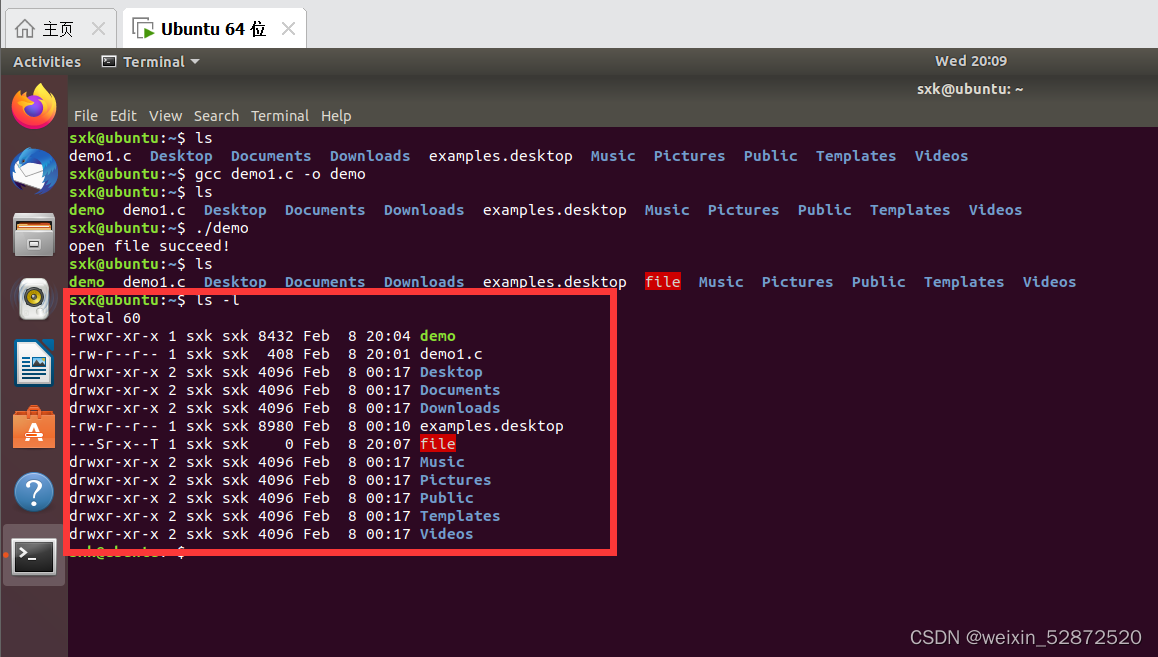This screenshot has height=657, width=1158.
Task: Click 'demo1.c' in the ls -l listing
Action: [x=451, y=354]
